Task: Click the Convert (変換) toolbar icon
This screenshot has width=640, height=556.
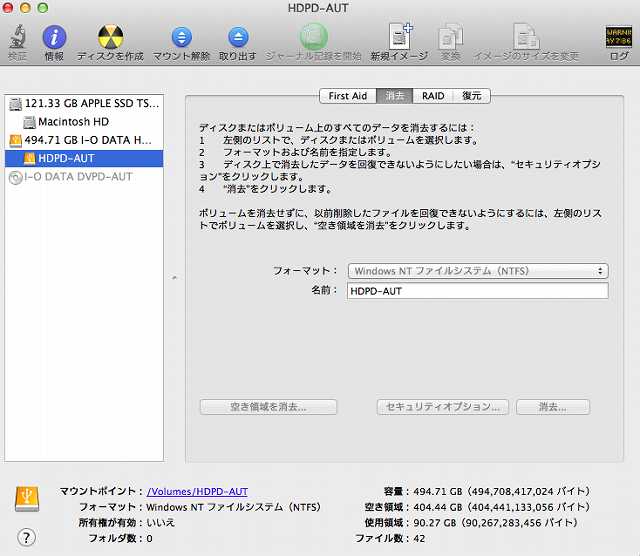Action: pos(450,37)
